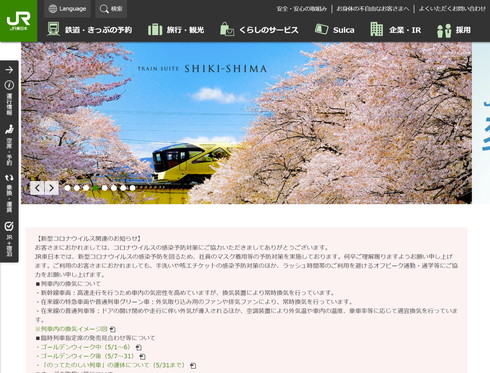Click the suitcase icon for travel
Screen dimensions: 490x373
tap(155, 29)
